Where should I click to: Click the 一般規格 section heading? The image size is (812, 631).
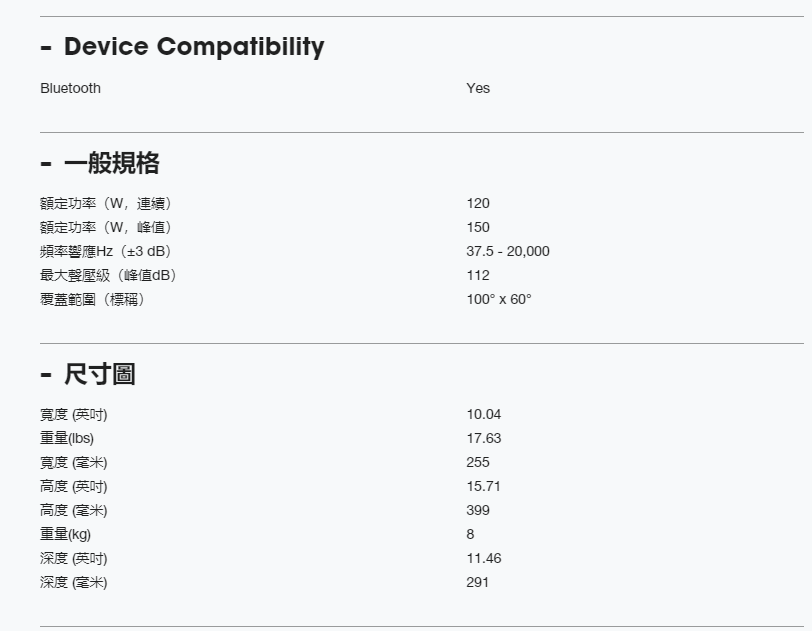pyautogui.click(x=111, y=163)
